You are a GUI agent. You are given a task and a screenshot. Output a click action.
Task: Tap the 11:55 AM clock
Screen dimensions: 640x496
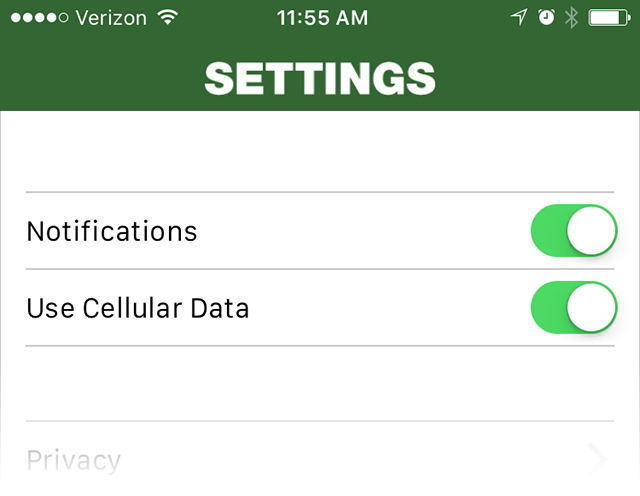pos(320,17)
